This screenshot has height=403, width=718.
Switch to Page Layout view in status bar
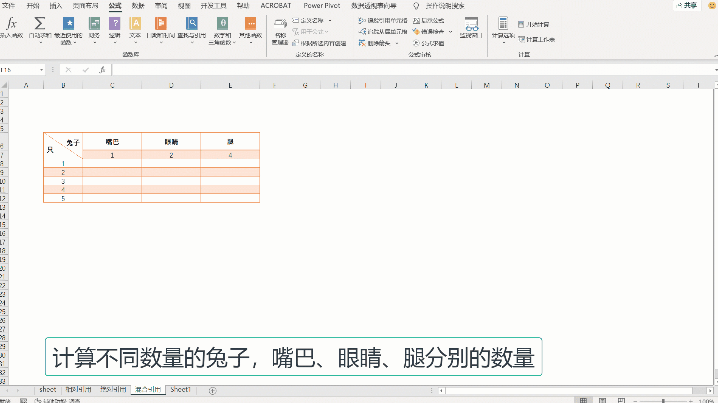tap(602, 400)
